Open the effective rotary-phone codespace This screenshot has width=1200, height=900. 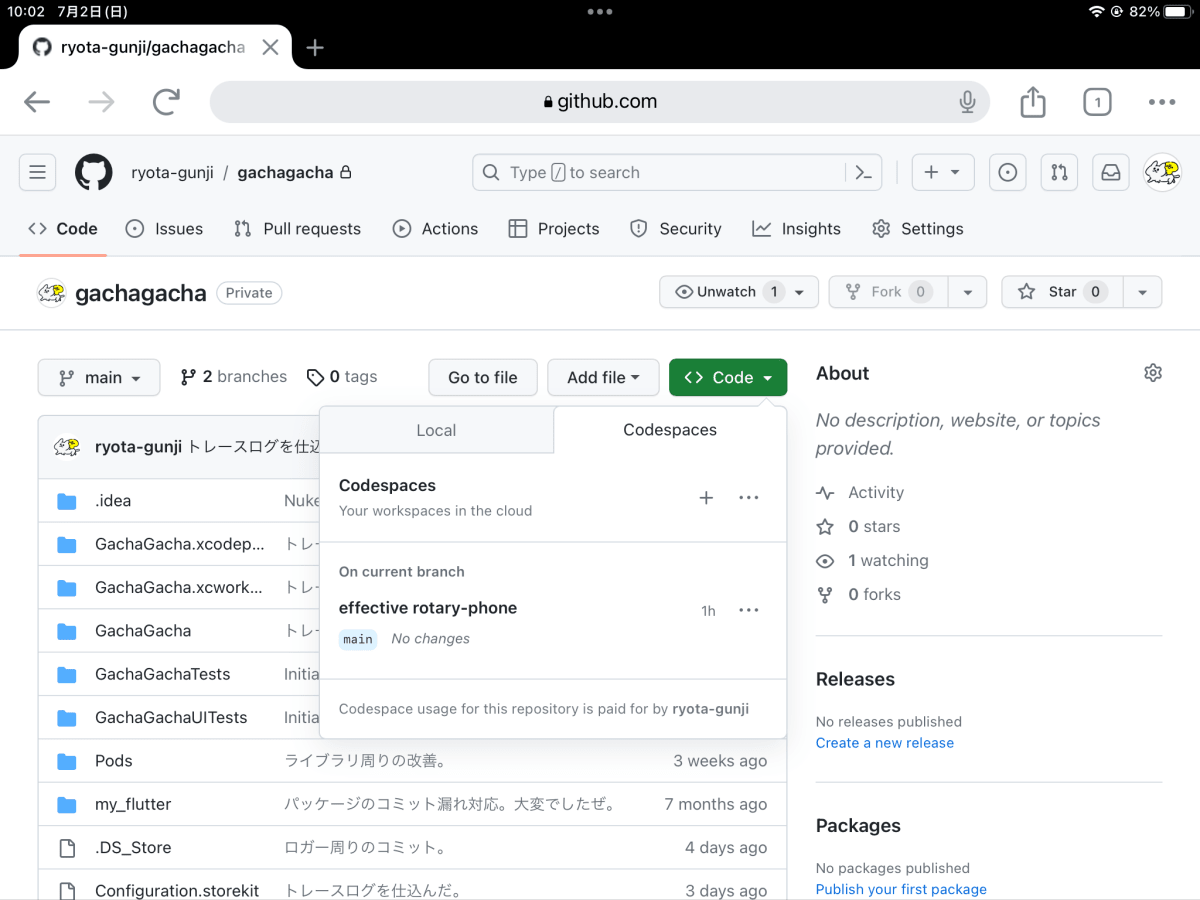click(x=428, y=608)
